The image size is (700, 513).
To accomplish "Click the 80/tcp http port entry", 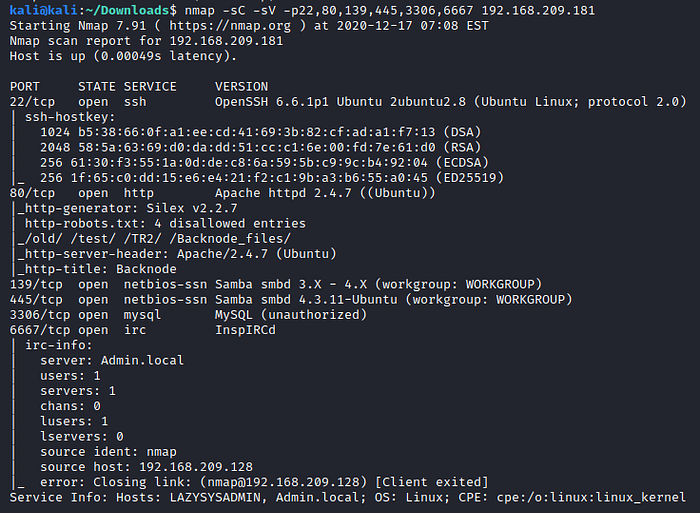I will pyautogui.click(x=60, y=193).
